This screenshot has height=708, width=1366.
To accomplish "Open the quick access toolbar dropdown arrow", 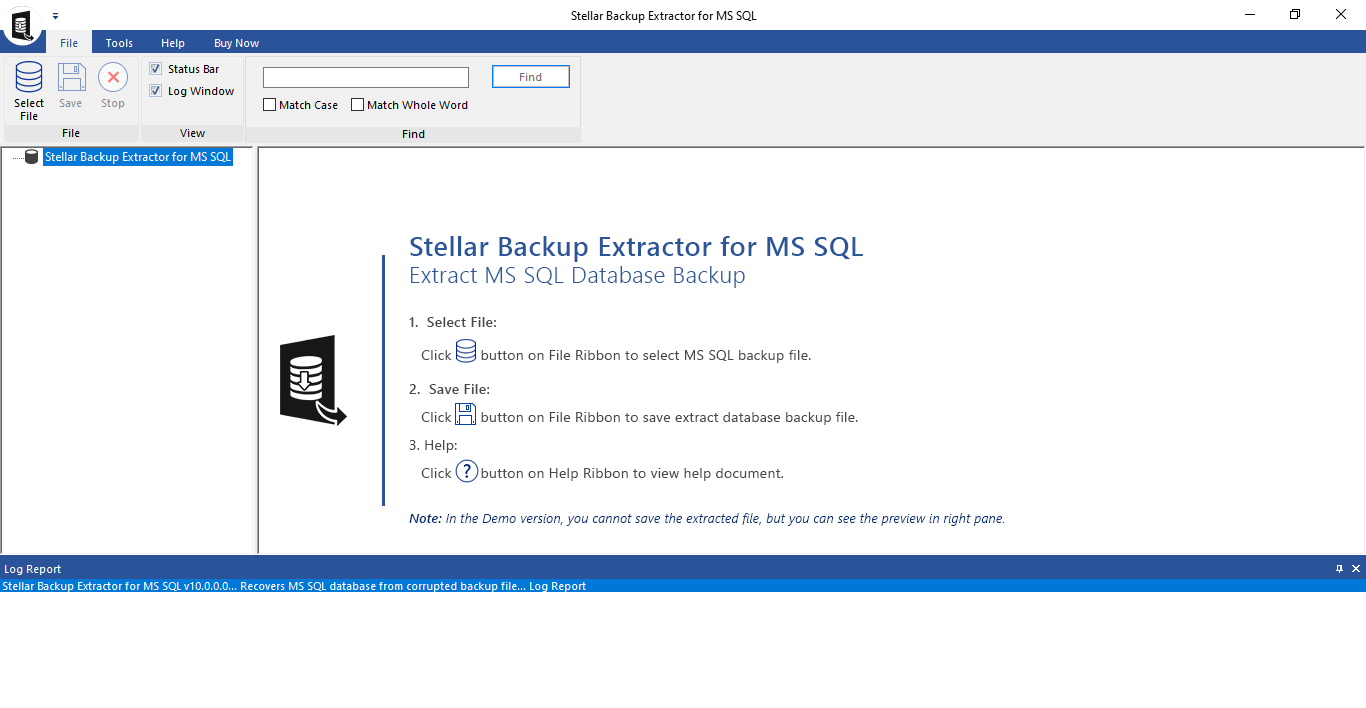I will pos(55,16).
